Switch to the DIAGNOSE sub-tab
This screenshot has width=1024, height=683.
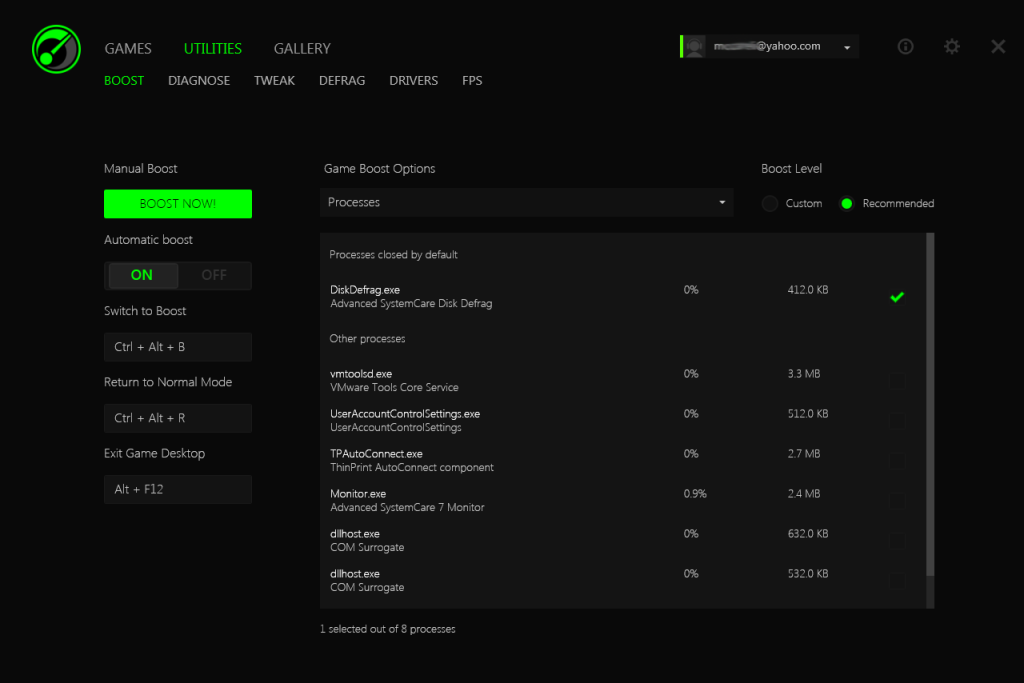pyautogui.click(x=199, y=80)
